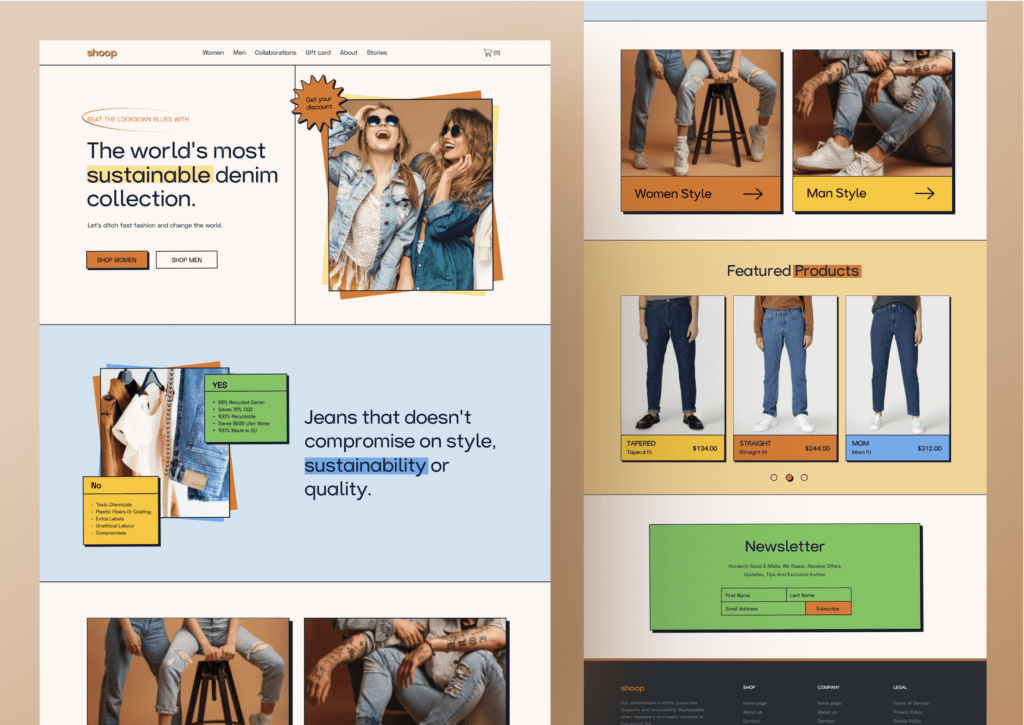This screenshot has height=725, width=1024.
Task: Select Gift card in the navigation
Action: click(x=318, y=52)
